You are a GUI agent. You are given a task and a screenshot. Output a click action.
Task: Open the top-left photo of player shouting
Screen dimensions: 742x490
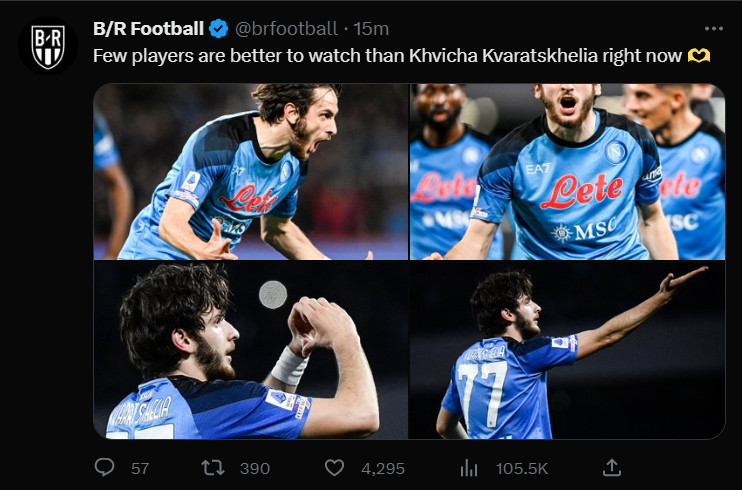pos(251,171)
